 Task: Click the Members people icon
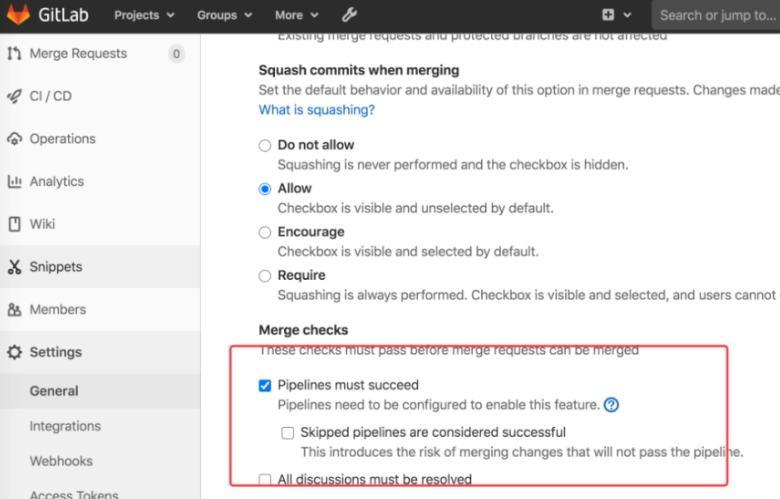(14, 310)
